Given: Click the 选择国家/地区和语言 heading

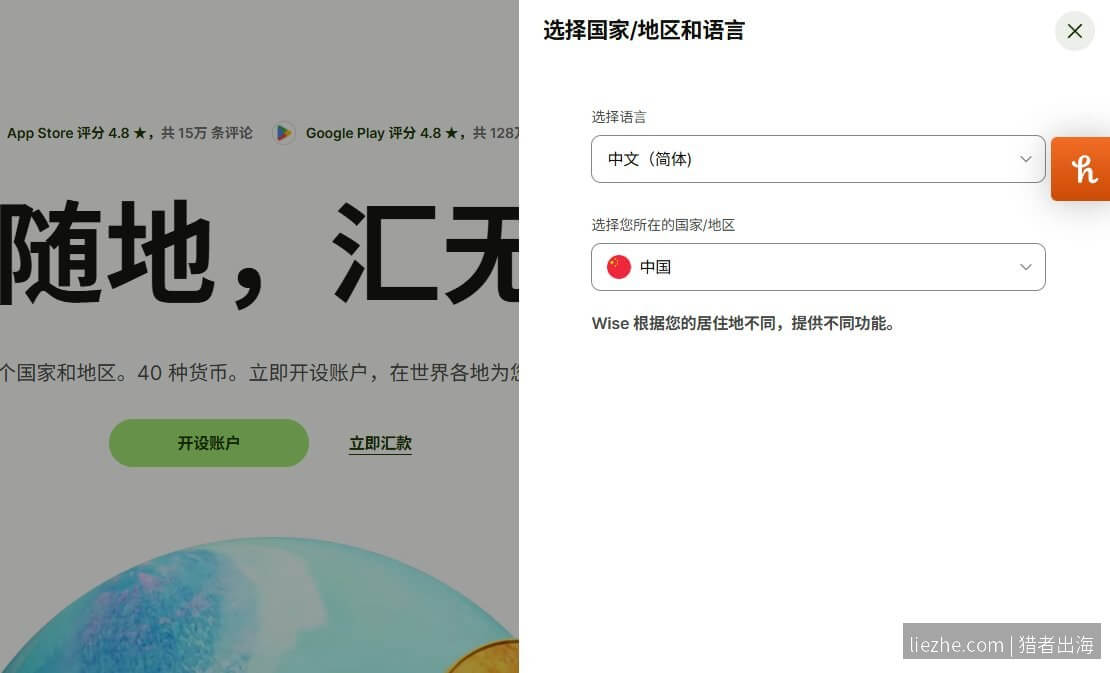Looking at the screenshot, I should click(643, 30).
